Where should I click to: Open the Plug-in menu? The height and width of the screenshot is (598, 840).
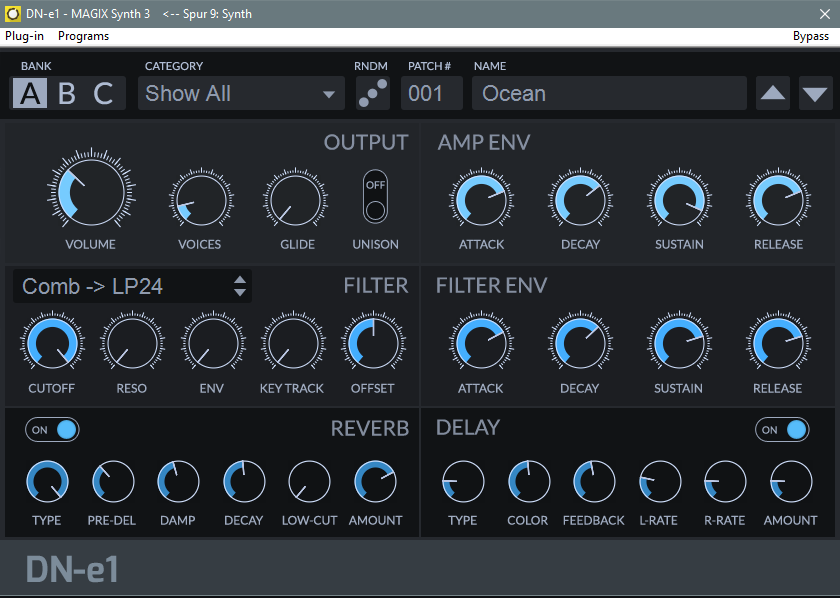tap(25, 36)
